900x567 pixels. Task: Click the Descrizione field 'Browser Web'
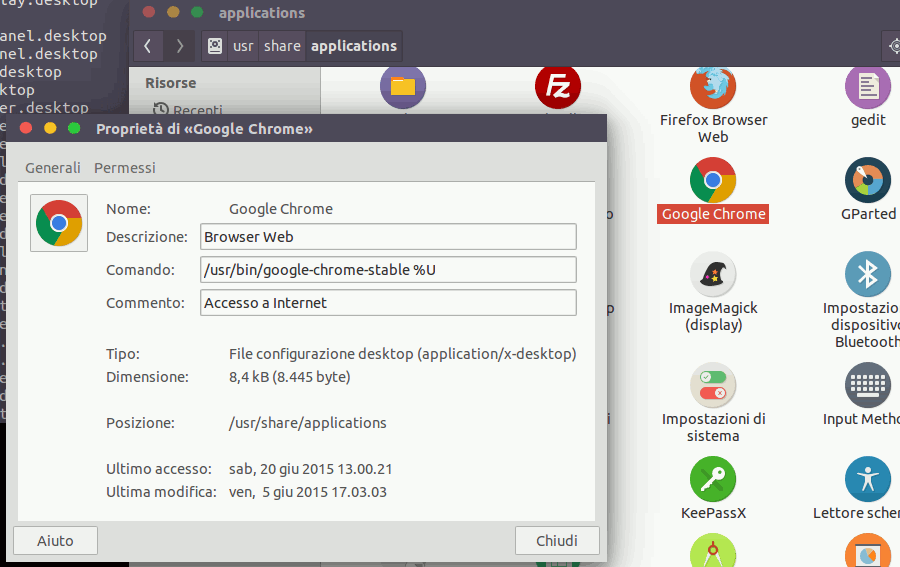pos(388,237)
